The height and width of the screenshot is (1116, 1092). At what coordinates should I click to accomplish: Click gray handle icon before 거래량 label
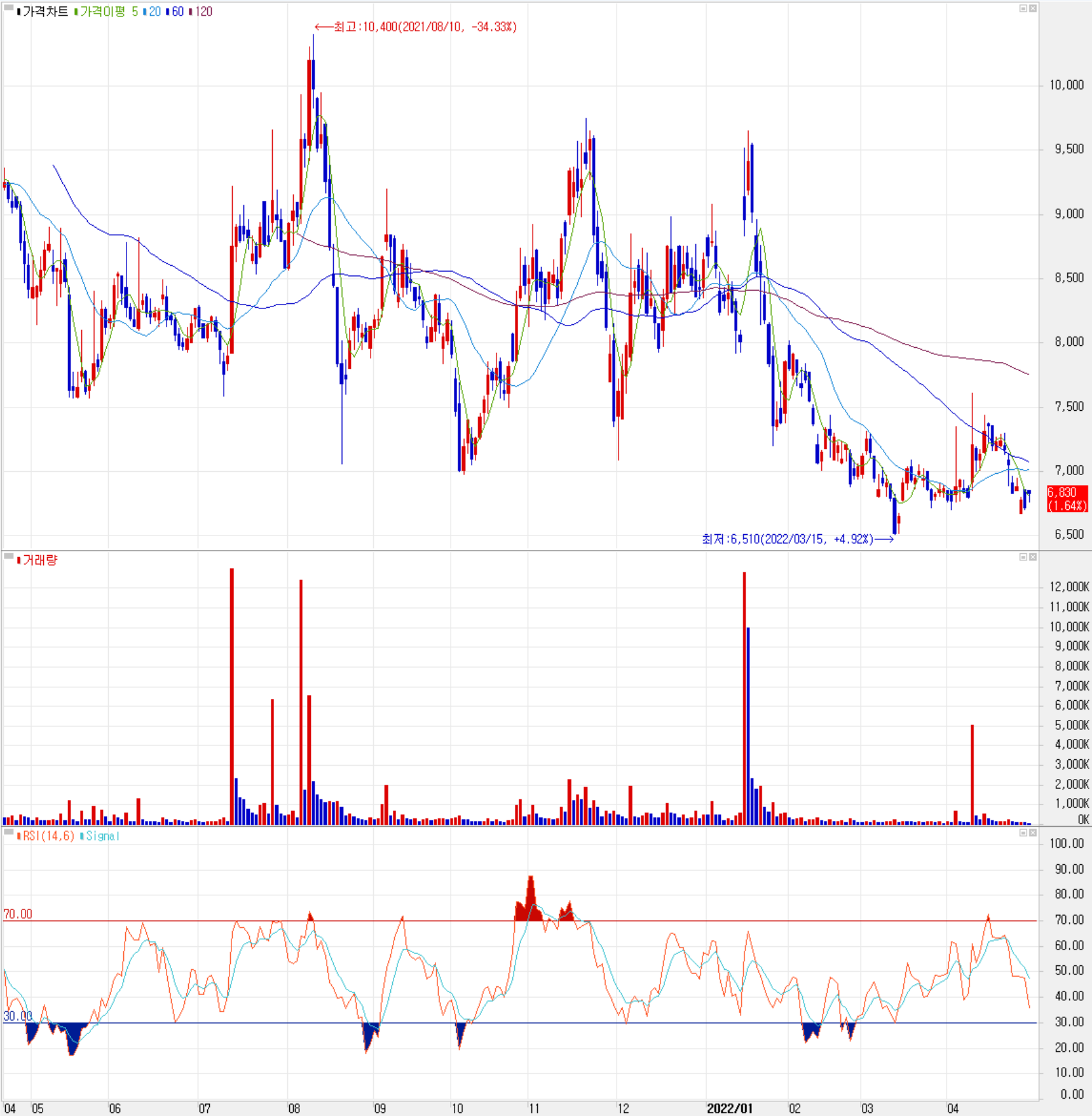click(x=8, y=556)
